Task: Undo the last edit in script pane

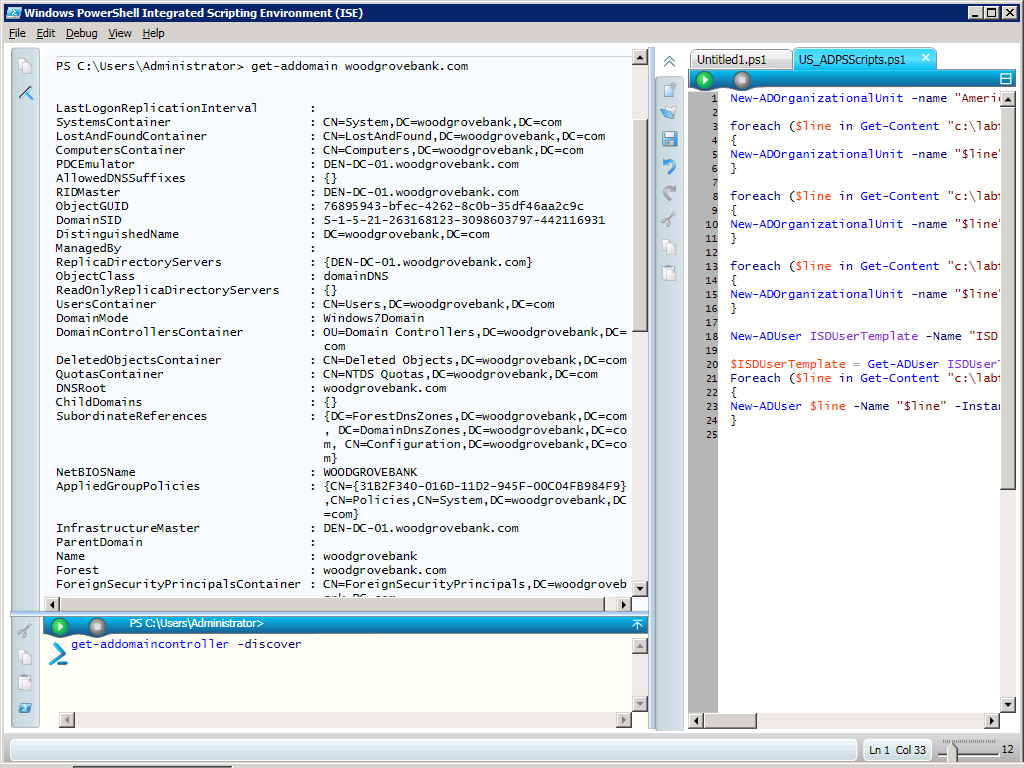Action: [x=669, y=166]
